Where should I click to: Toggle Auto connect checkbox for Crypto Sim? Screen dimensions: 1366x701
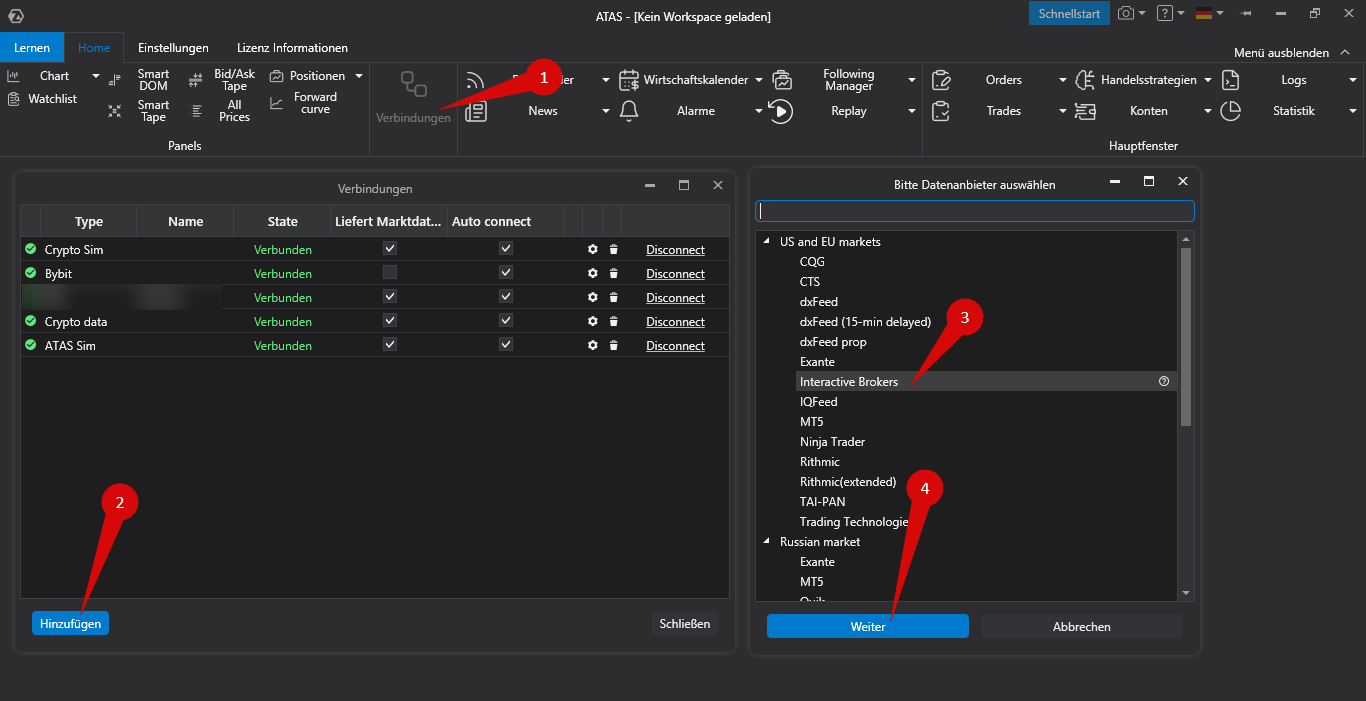coord(506,248)
